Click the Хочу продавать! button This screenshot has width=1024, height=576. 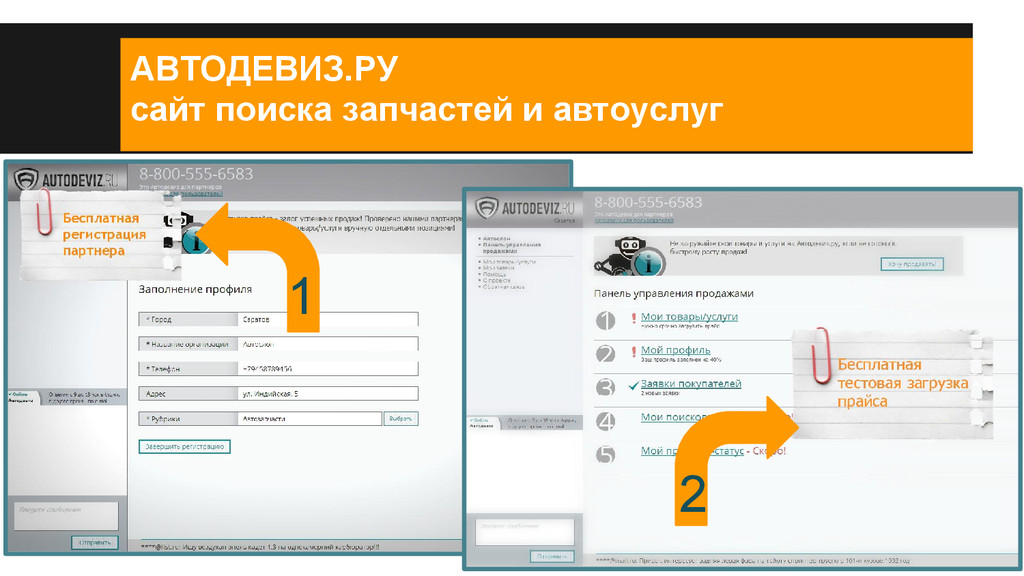(x=912, y=264)
